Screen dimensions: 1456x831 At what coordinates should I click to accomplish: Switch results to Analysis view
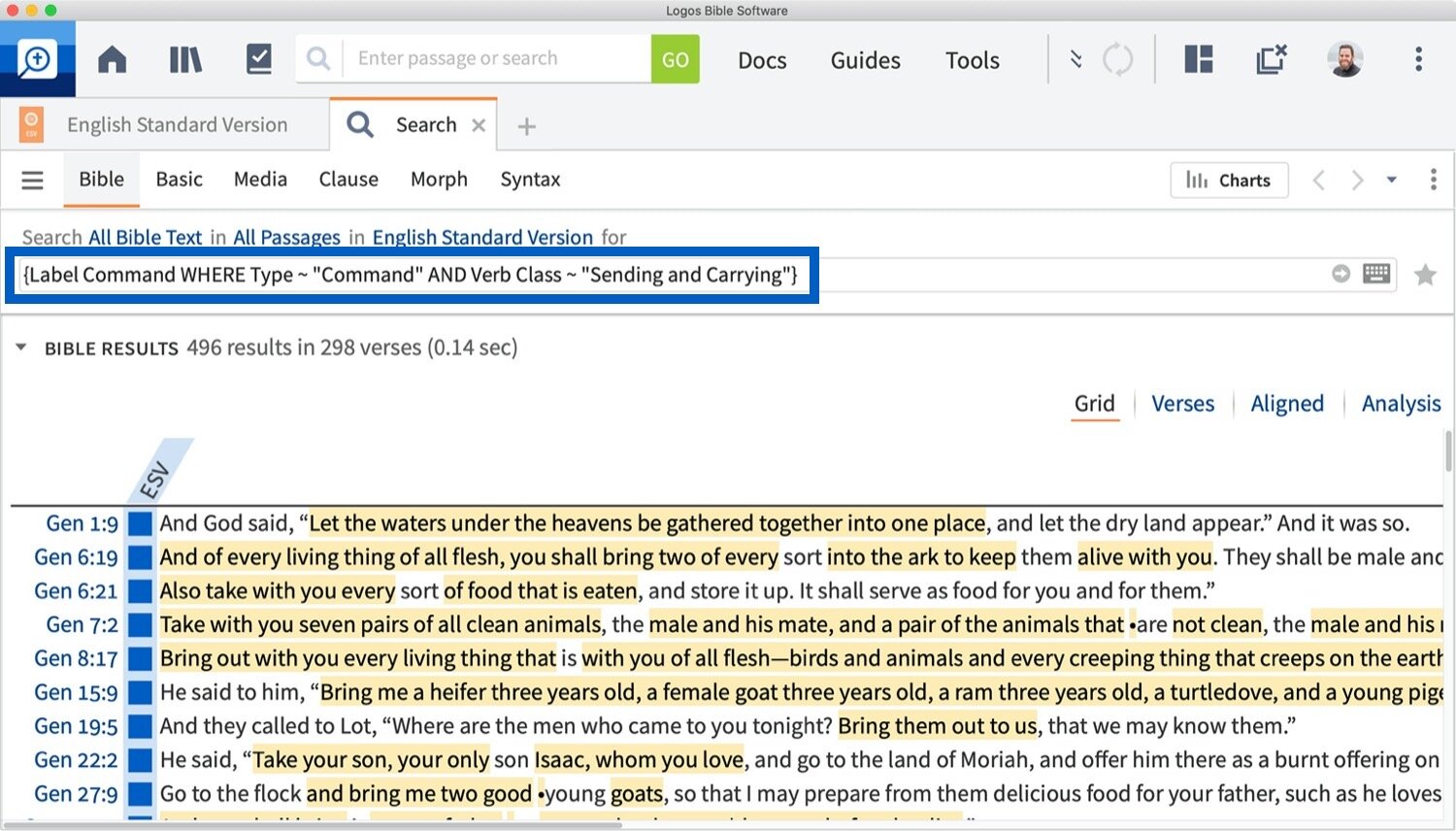tap(1401, 404)
